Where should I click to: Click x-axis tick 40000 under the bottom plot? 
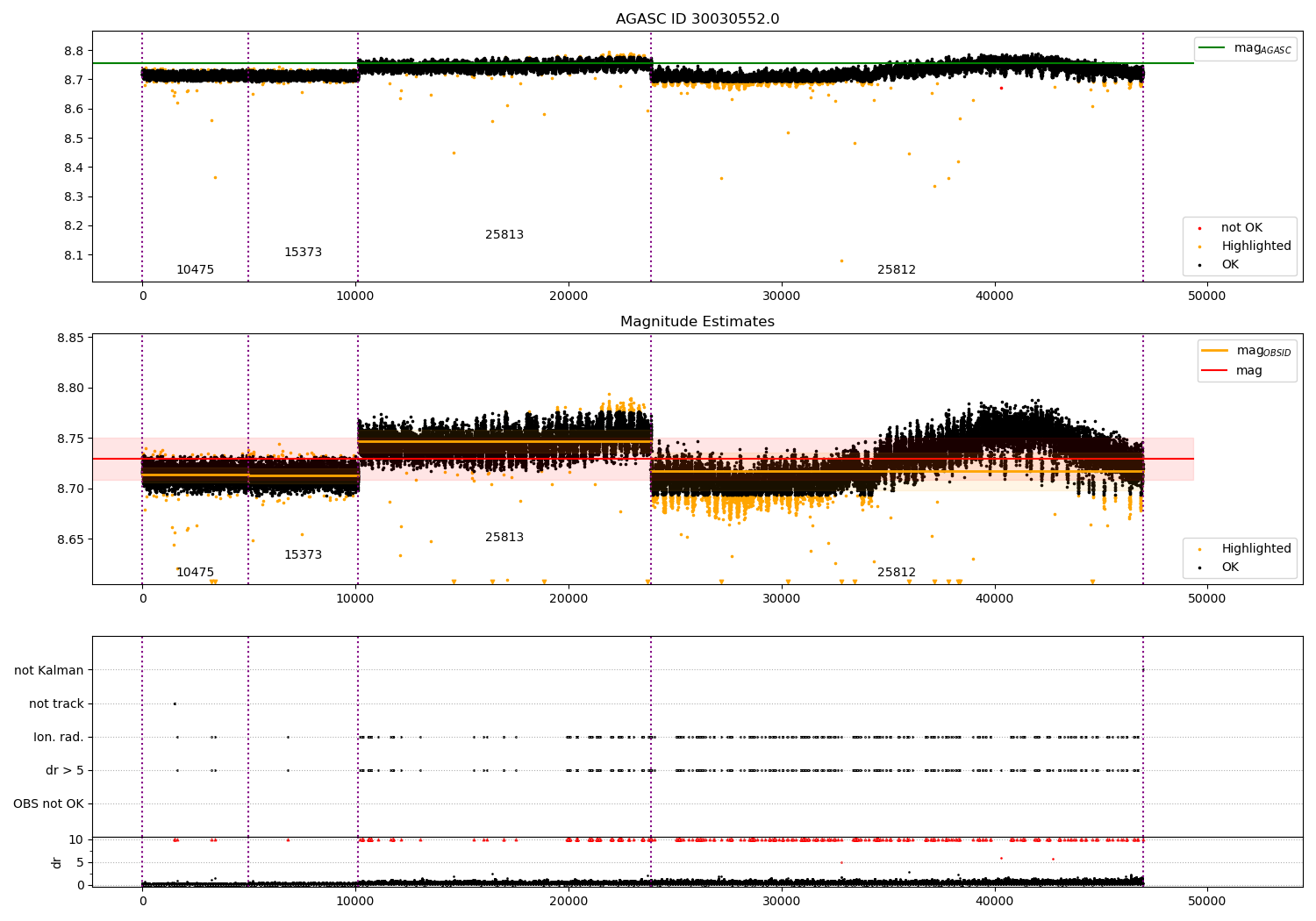[x=994, y=901]
